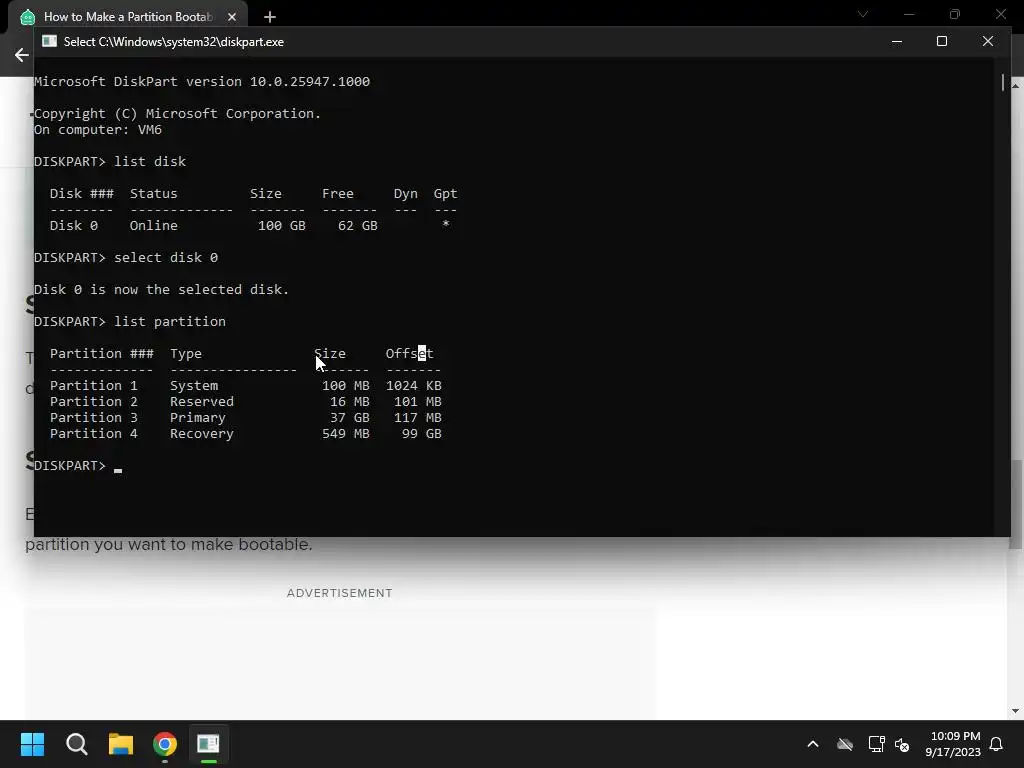Viewport: 1024px width, 768px height.
Task: Click the 'Reserved' type cell
Action: pos(202,402)
